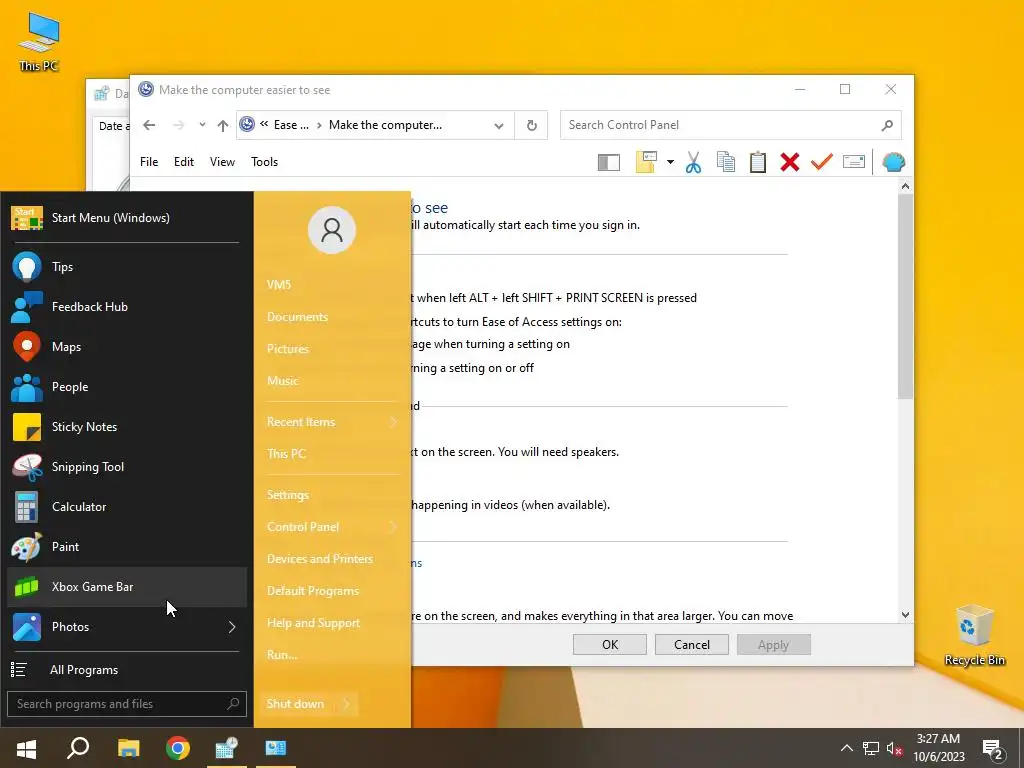
Task: Open the Edit menu
Action: 184,162
